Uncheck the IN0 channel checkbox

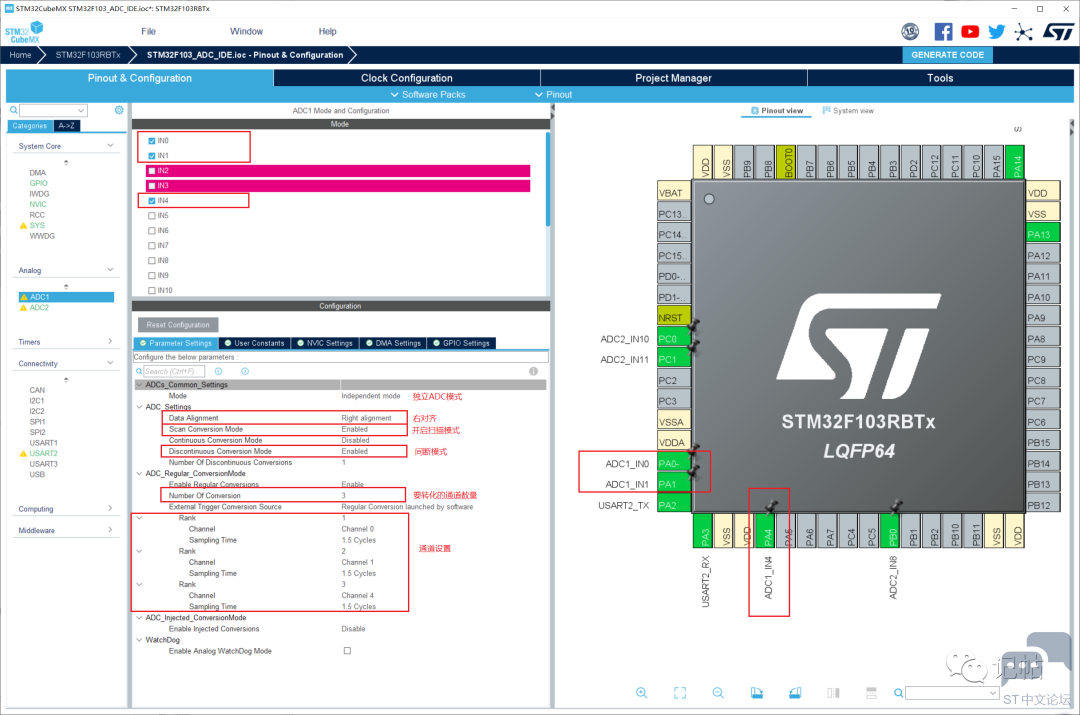pyautogui.click(x=152, y=141)
